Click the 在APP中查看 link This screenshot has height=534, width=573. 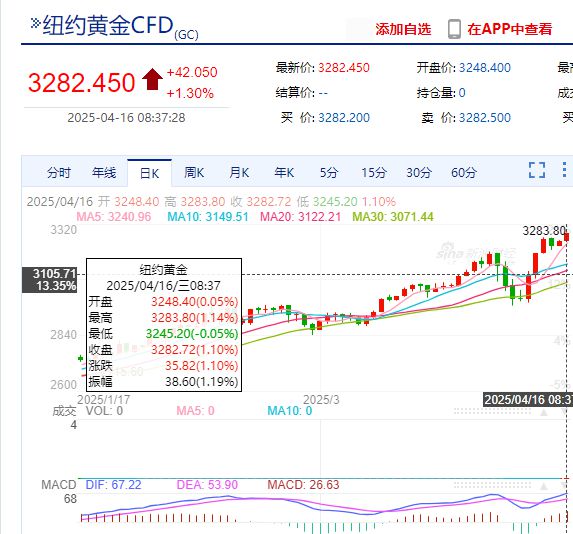509,29
